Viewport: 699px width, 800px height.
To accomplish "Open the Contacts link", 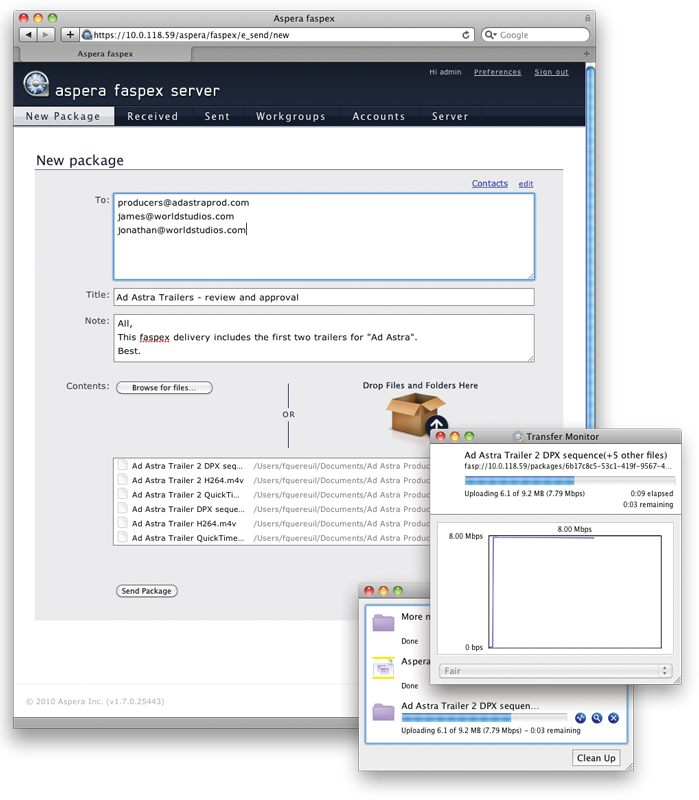I will pos(489,184).
